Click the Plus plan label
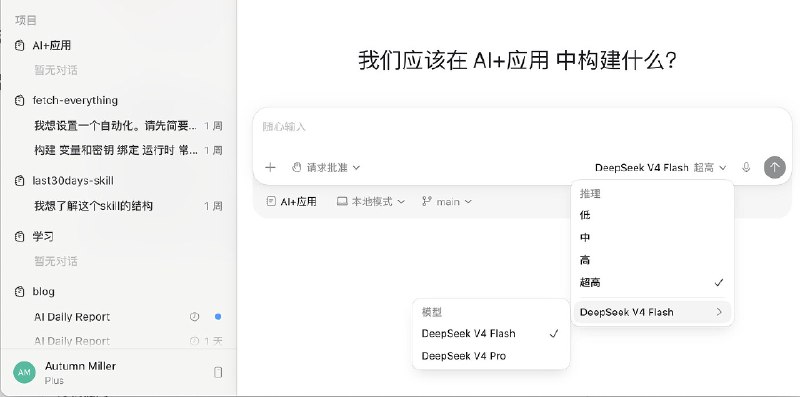The width and height of the screenshot is (800, 397). pos(54,381)
